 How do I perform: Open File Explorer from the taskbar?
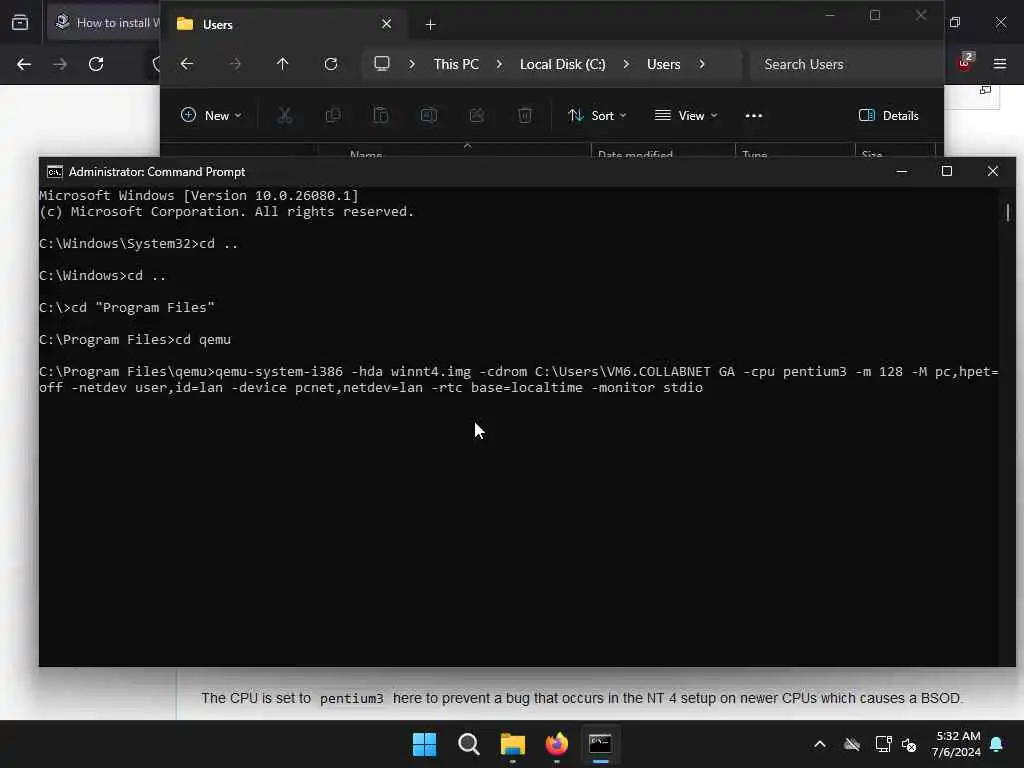click(513, 744)
